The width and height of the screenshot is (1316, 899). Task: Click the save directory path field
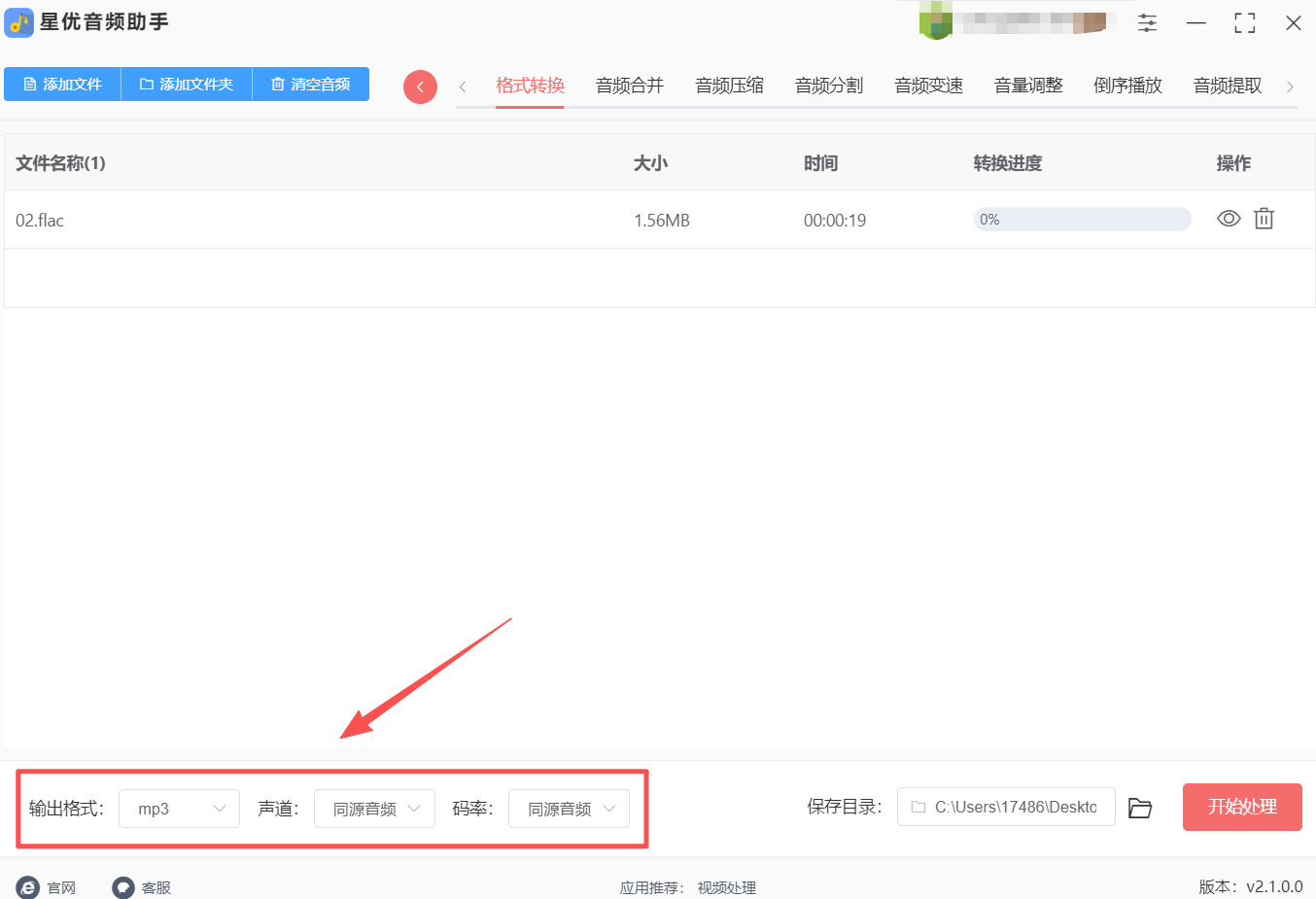(x=1006, y=807)
